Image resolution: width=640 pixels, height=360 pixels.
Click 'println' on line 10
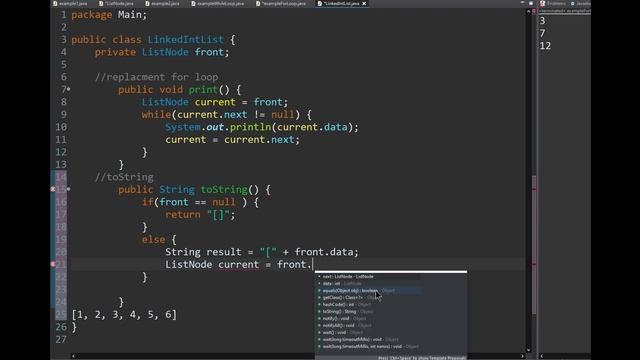(x=250, y=127)
